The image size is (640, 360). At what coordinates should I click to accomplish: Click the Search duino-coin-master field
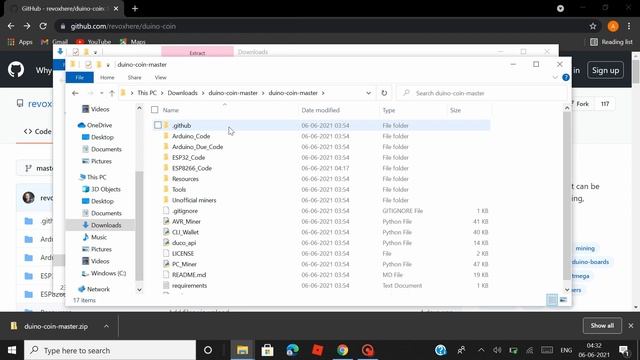click(x=482, y=93)
